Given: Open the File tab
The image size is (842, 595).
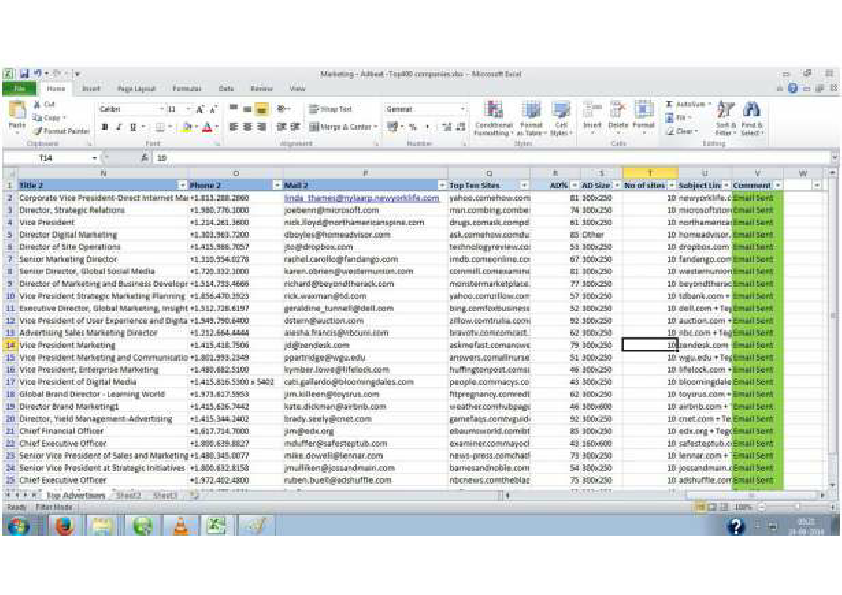Looking at the screenshot, I should (19, 89).
